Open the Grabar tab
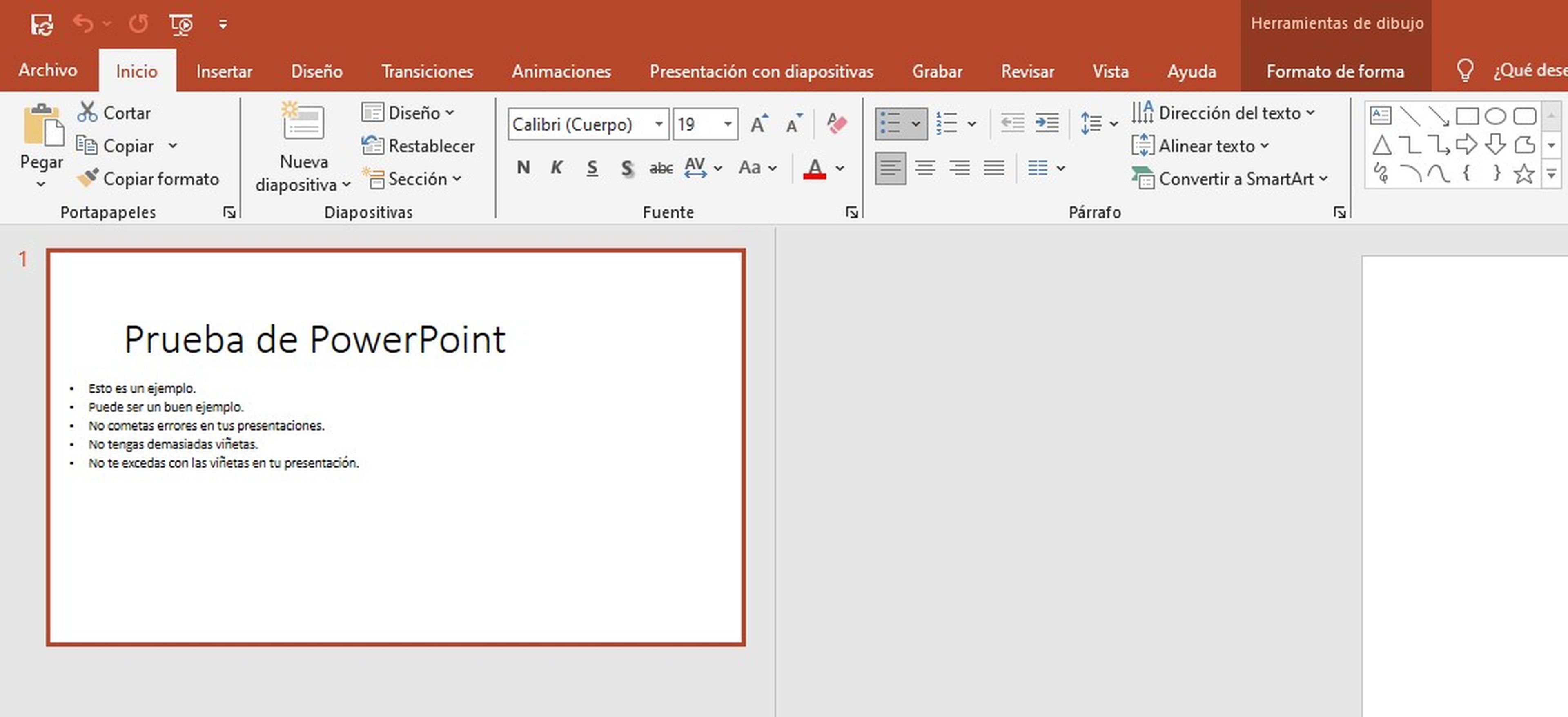 click(x=938, y=71)
